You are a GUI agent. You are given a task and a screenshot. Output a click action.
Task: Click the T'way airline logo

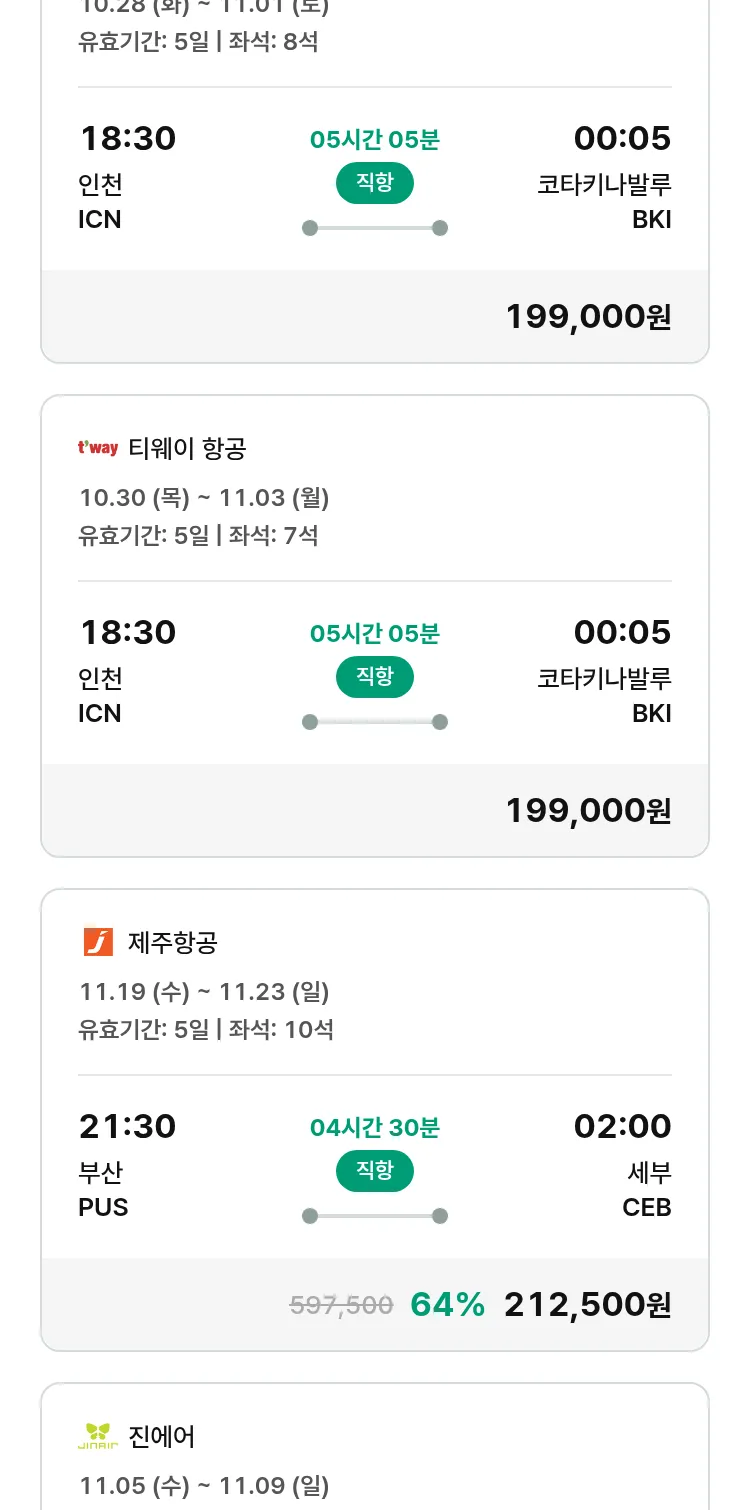[x=98, y=448]
